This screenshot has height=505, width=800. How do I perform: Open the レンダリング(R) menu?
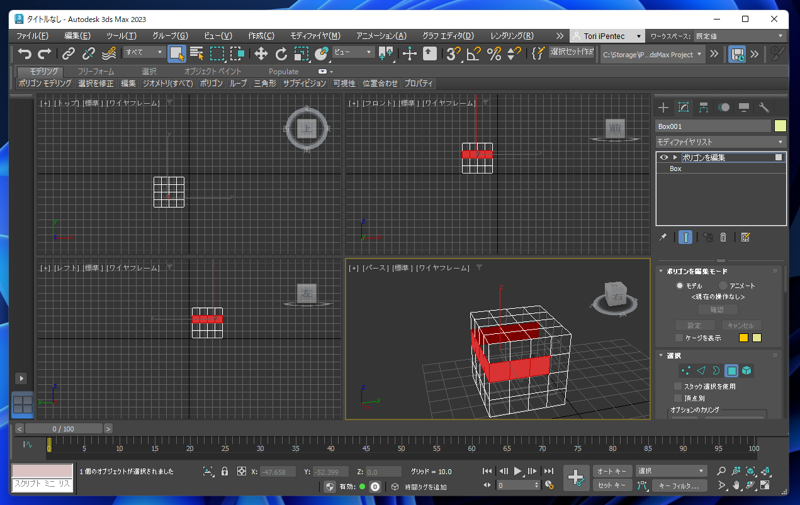click(512, 36)
